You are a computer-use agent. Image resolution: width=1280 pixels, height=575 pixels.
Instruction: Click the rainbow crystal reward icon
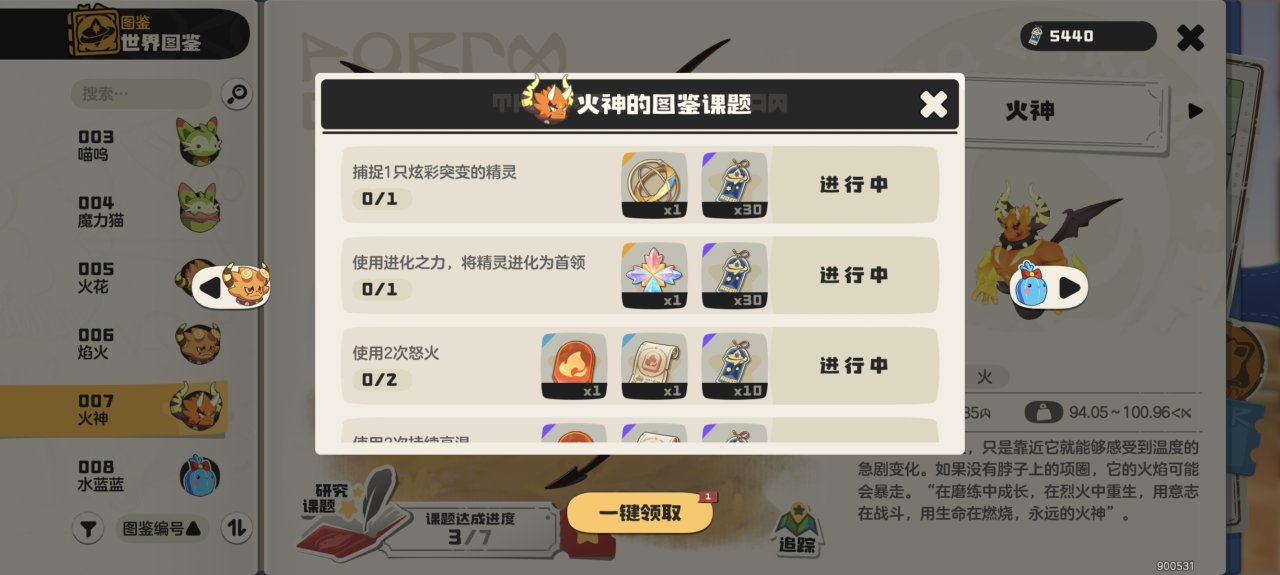[x=654, y=275]
